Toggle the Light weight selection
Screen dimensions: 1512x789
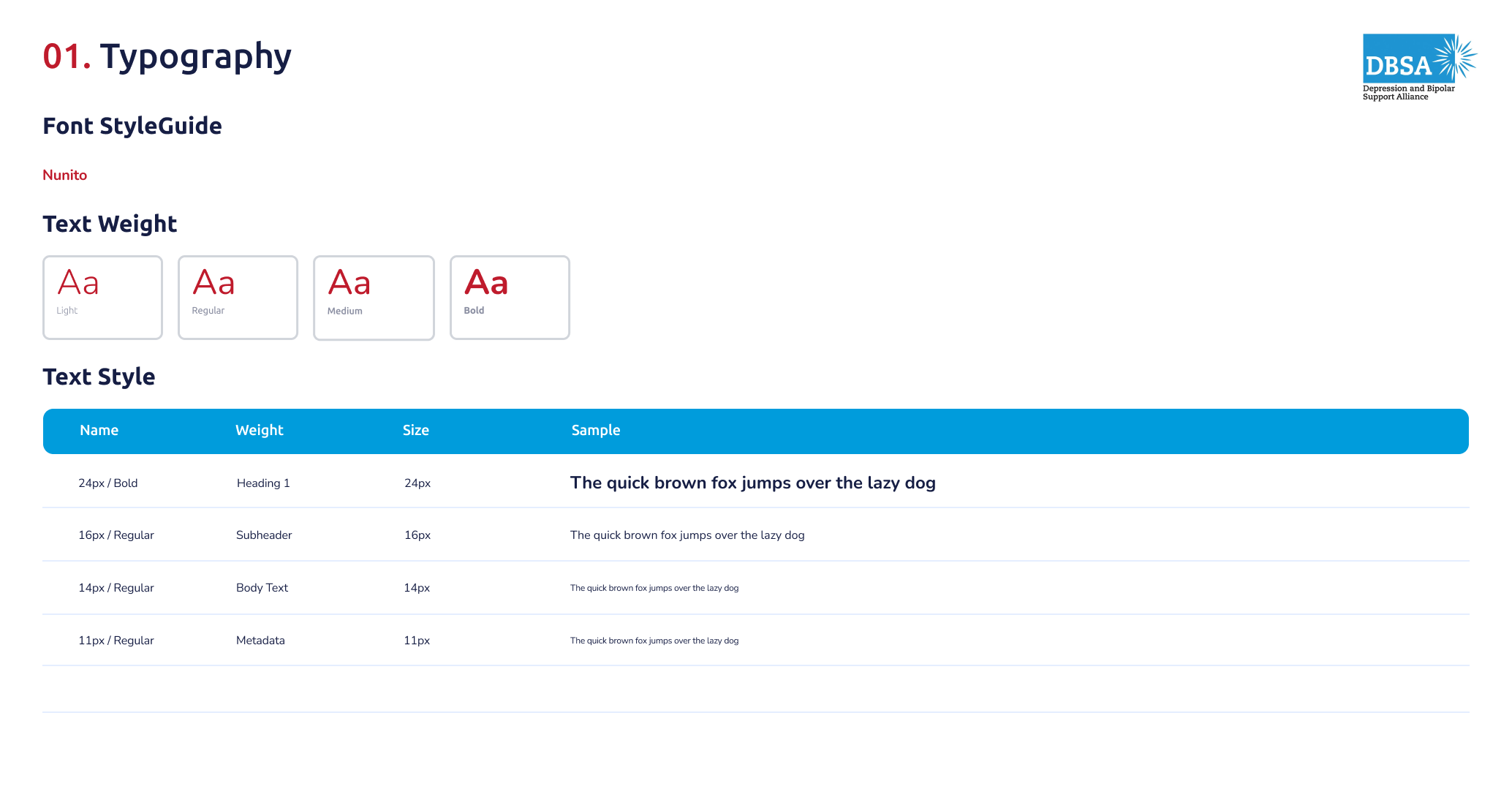[102, 297]
